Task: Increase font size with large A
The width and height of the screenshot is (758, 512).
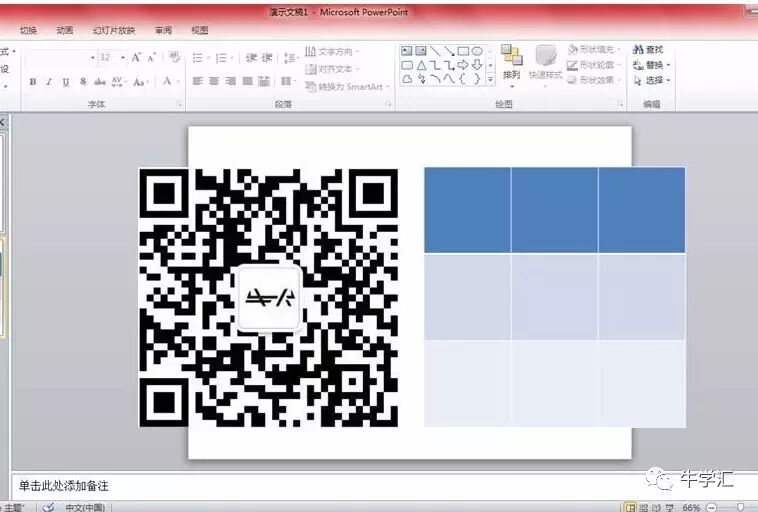Action: coord(136,58)
